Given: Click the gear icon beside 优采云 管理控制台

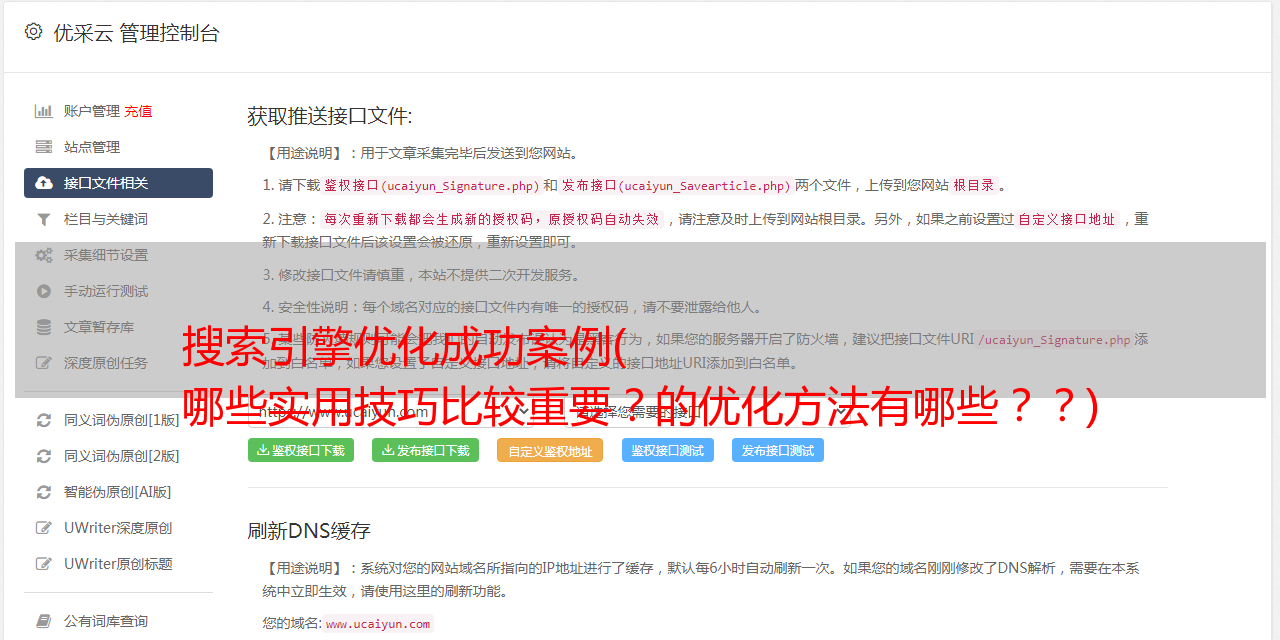Looking at the screenshot, I should tap(34, 32).
